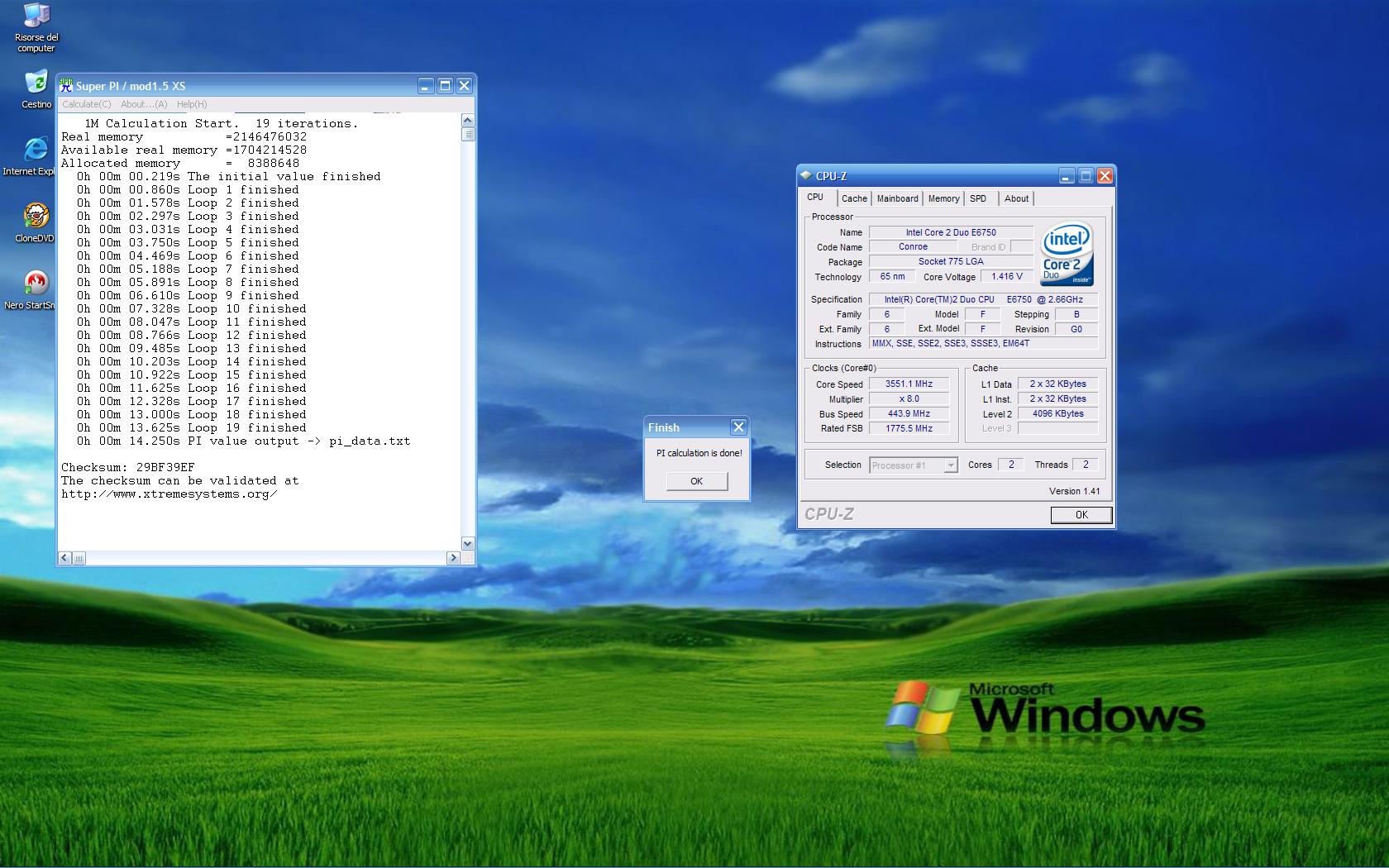Viewport: 1389px width, 868px height.
Task: Click the CPU-Z title bar icon
Action: click(805, 175)
